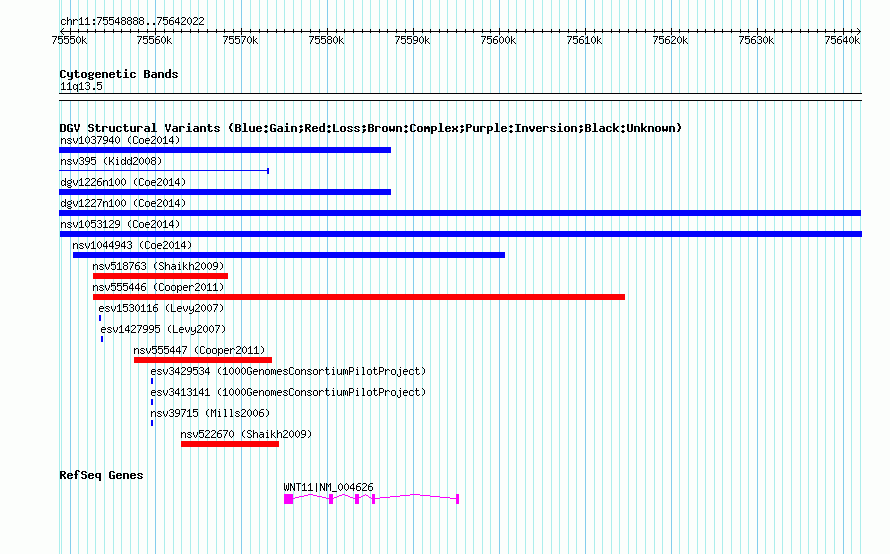Click the esv3413141 small blue marker
This screenshot has width=890, height=554.
click(x=152, y=402)
